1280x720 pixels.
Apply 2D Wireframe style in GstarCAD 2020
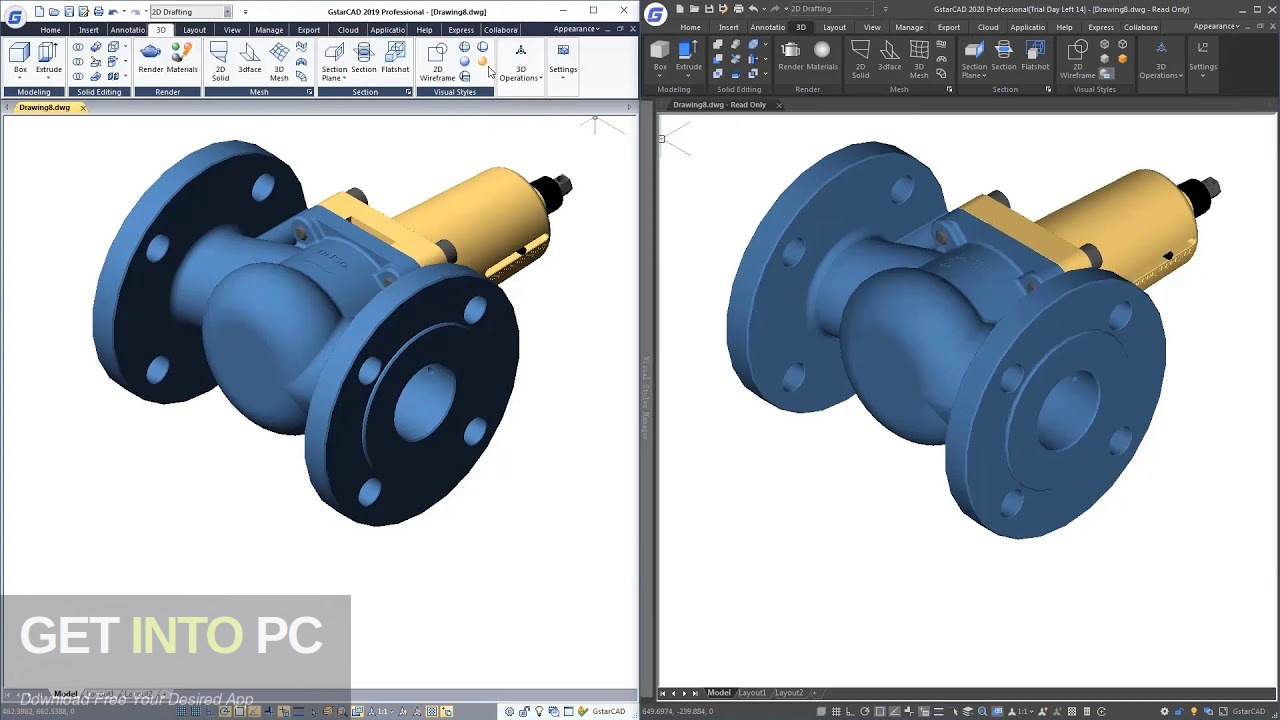[1077, 60]
